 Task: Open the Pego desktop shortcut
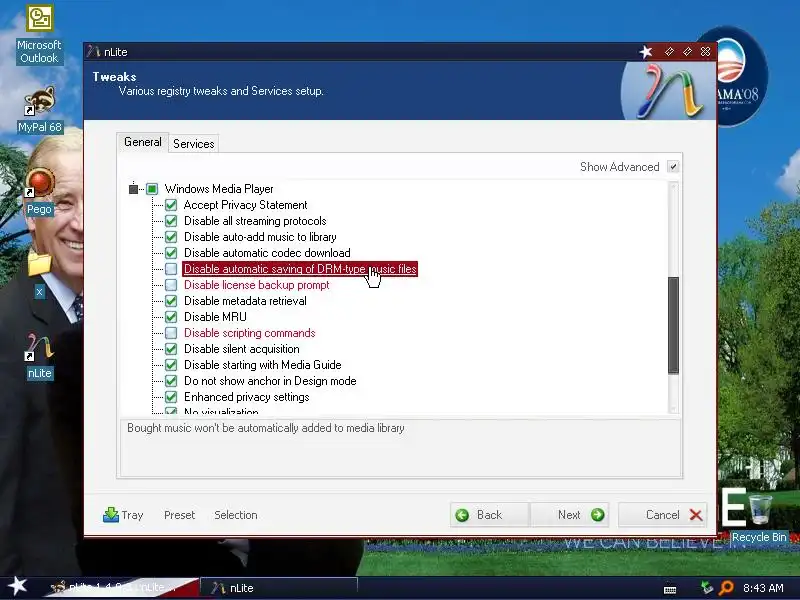(x=39, y=193)
